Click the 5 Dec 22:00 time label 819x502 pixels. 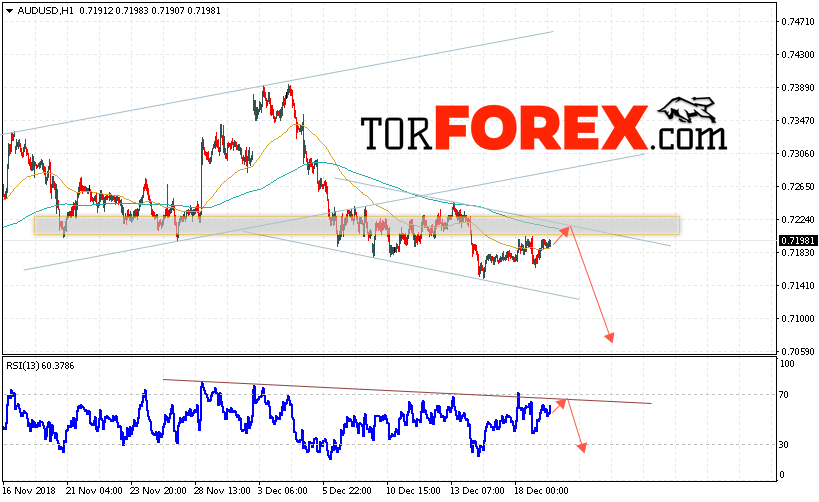(x=347, y=491)
